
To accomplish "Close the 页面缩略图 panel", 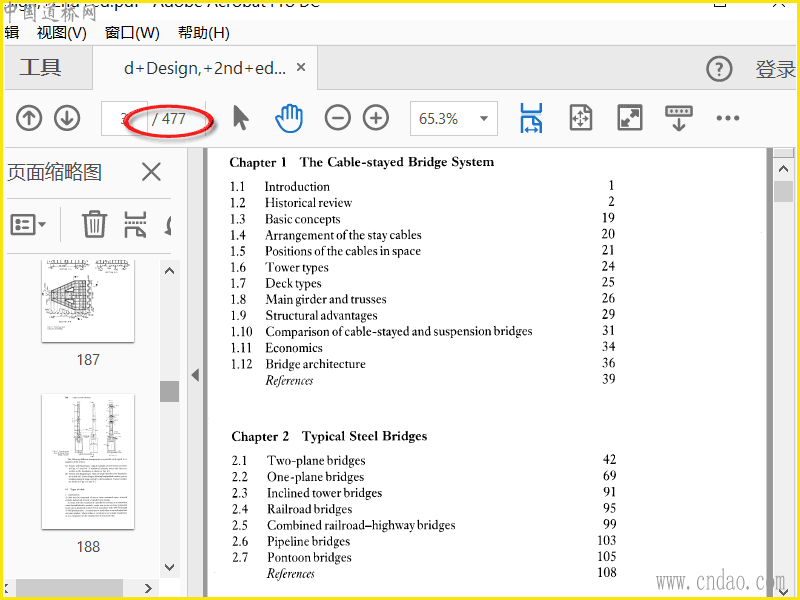I will pyautogui.click(x=151, y=172).
